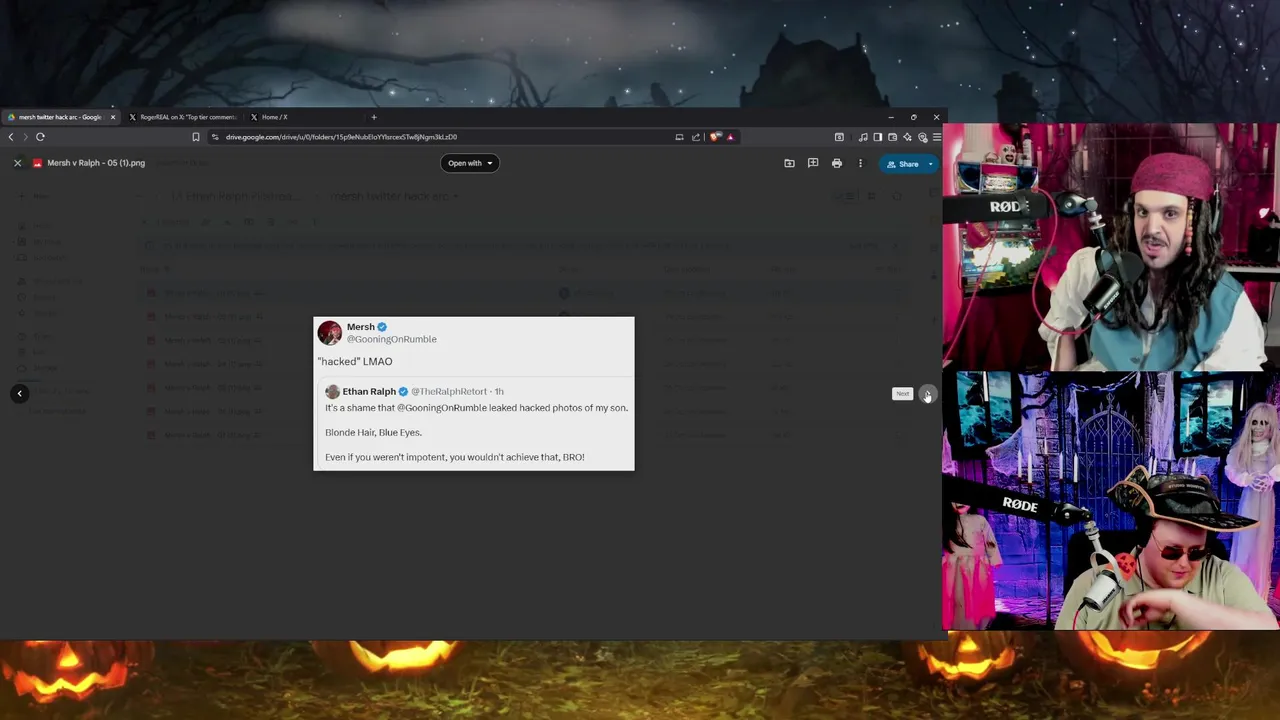Go to the Next image in the preview
1280x720 pixels.
click(927, 393)
